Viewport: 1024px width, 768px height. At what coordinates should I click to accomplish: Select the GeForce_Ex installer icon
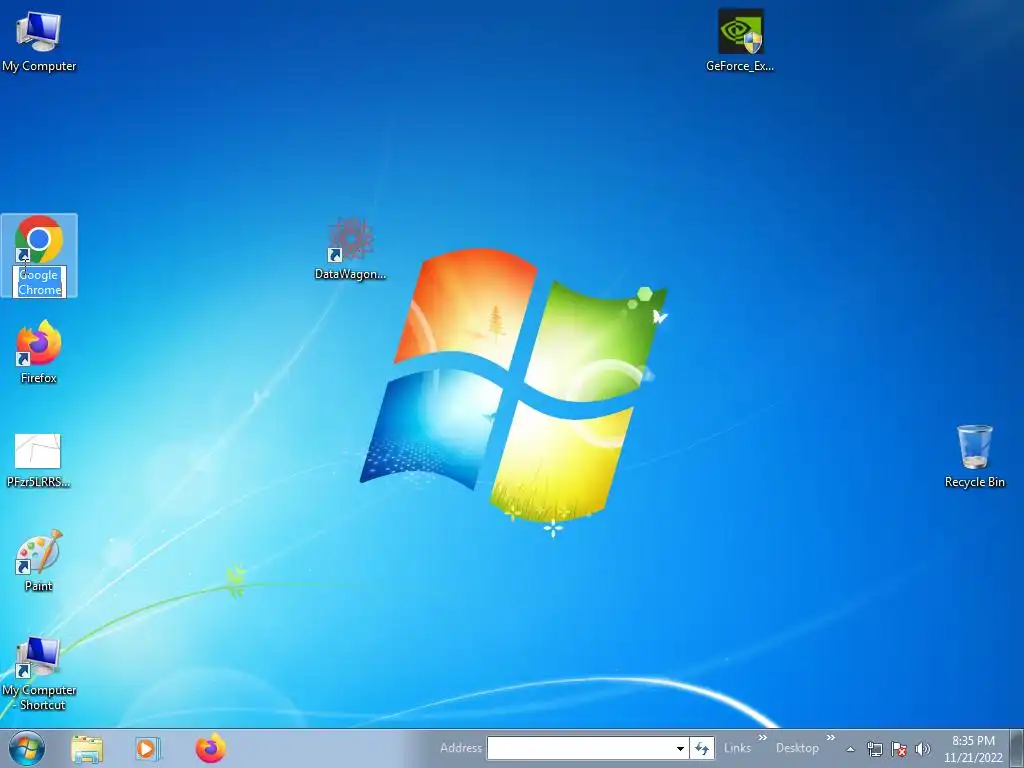click(x=740, y=40)
